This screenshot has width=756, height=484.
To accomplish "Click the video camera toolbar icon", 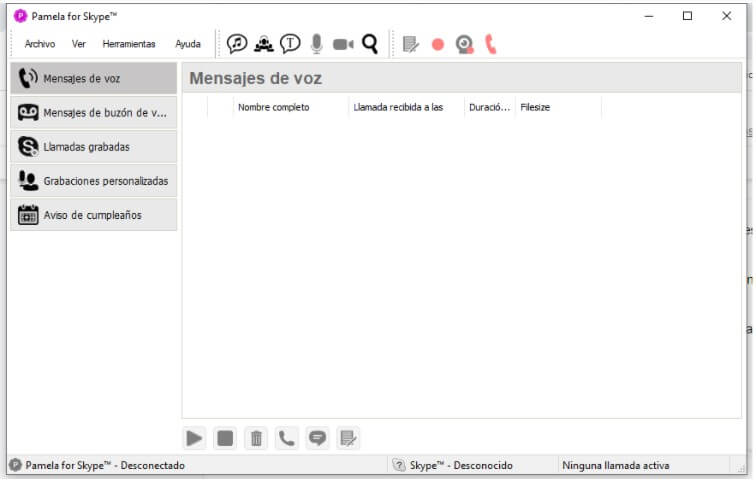I will pos(343,44).
